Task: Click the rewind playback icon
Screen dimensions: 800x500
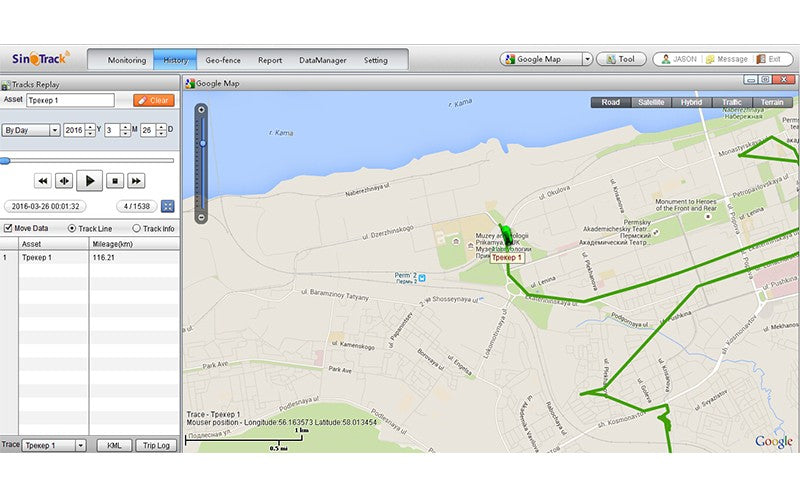Action: pyautogui.click(x=43, y=181)
